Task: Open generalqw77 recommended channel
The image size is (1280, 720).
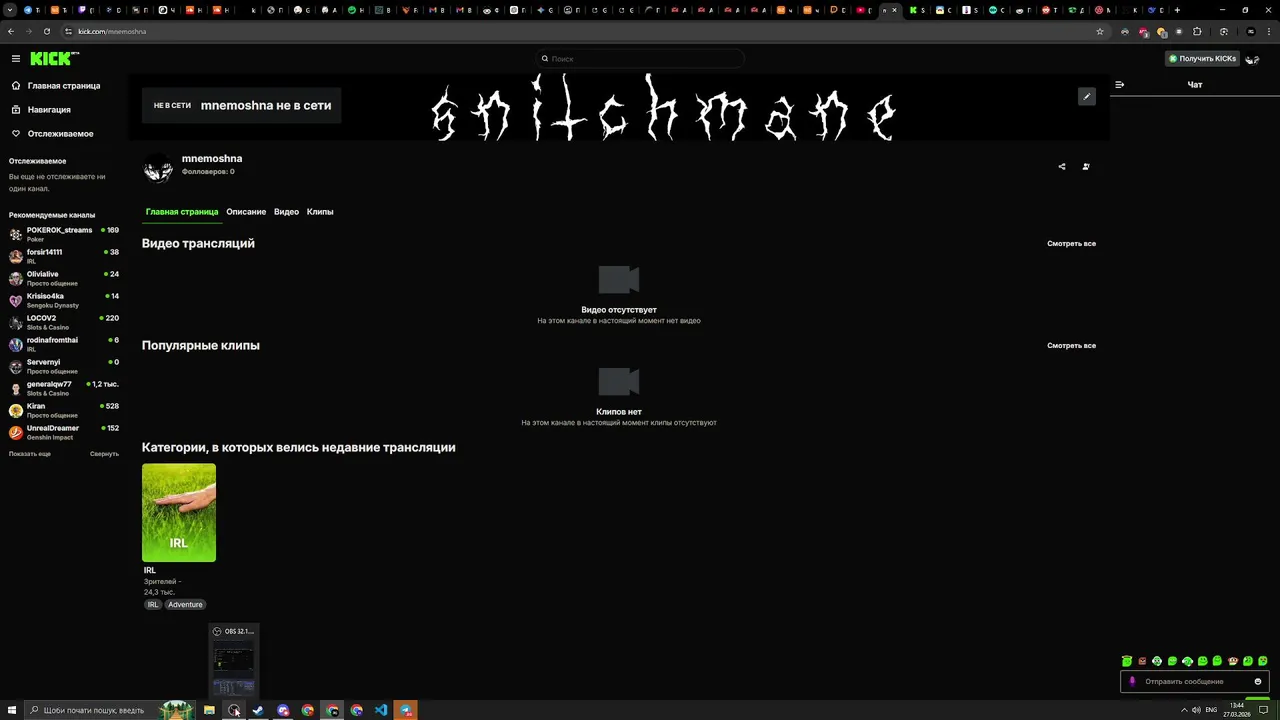Action: point(64,388)
